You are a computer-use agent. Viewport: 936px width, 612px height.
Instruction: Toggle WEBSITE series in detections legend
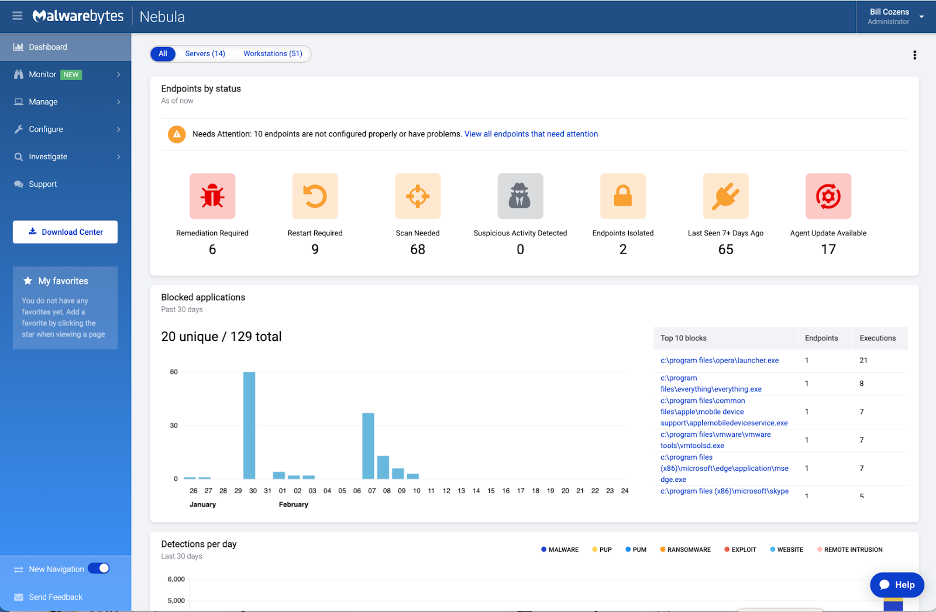[787, 549]
